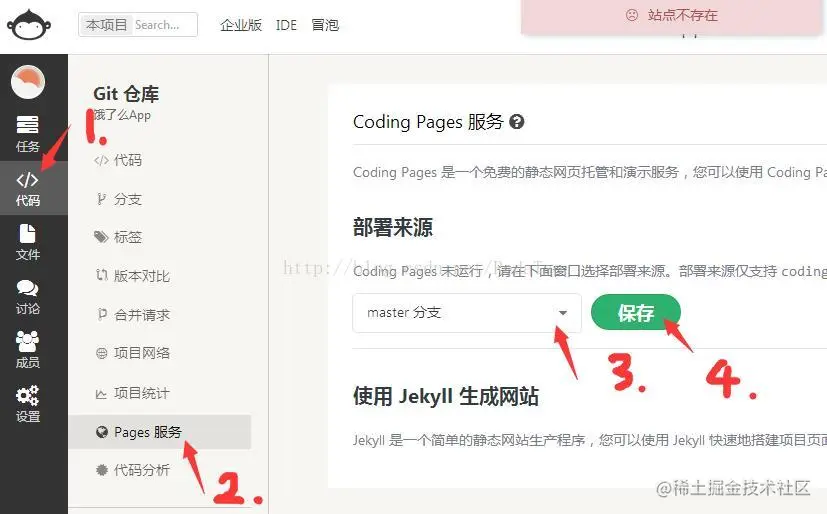Click the Coding Pages 服务 title
This screenshot has height=514, width=827.
coord(428,122)
